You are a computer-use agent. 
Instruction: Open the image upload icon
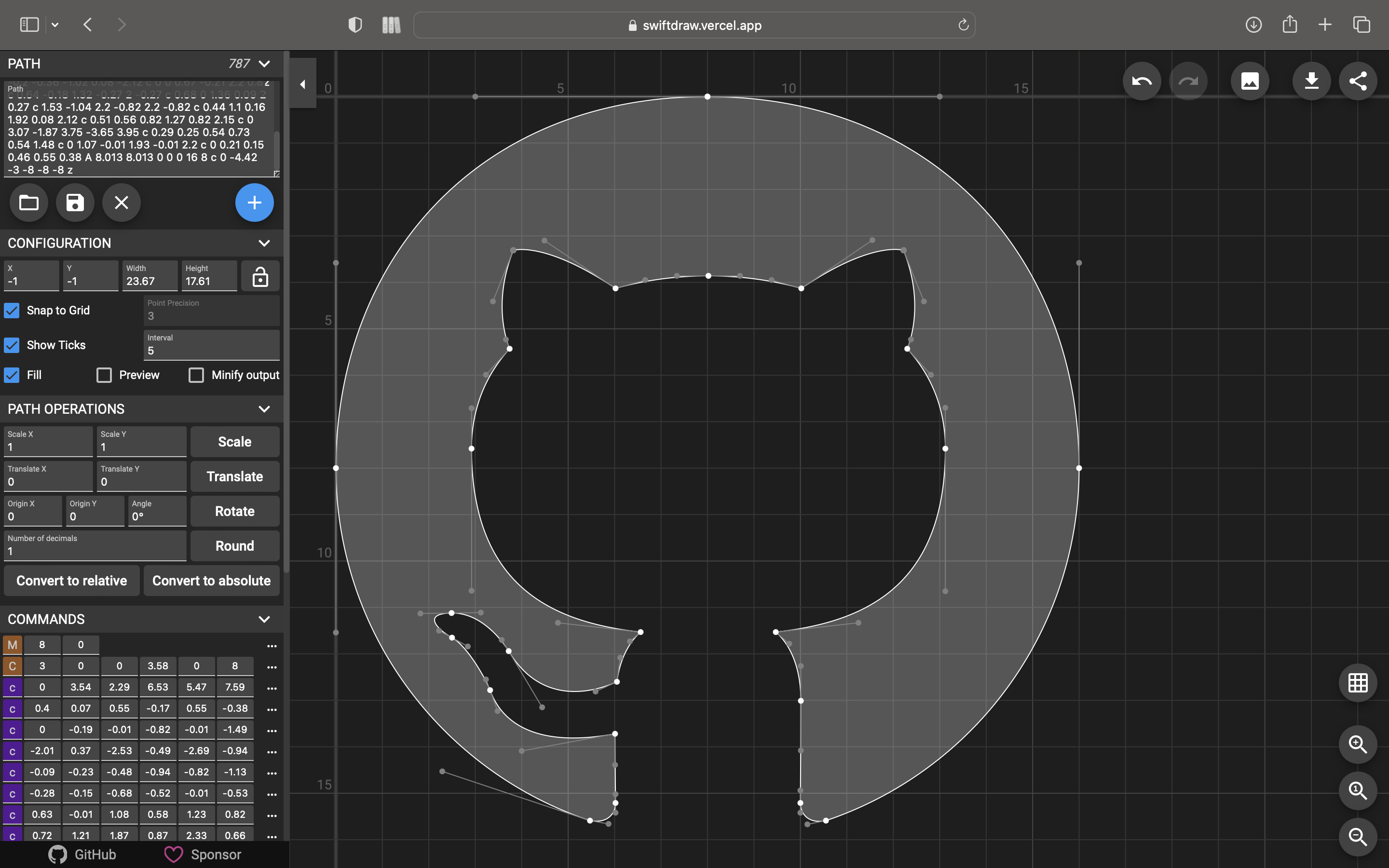(x=1250, y=81)
